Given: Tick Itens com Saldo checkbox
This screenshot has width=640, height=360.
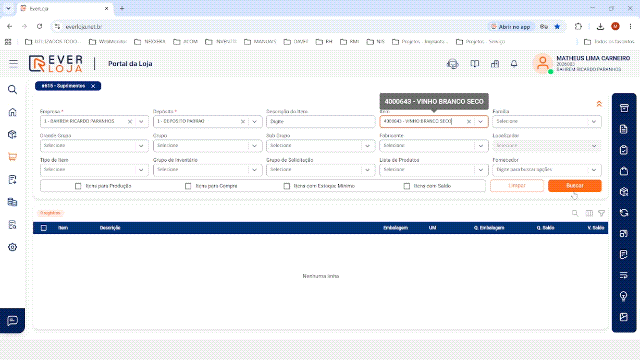Looking at the screenshot, I should tap(407, 186).
